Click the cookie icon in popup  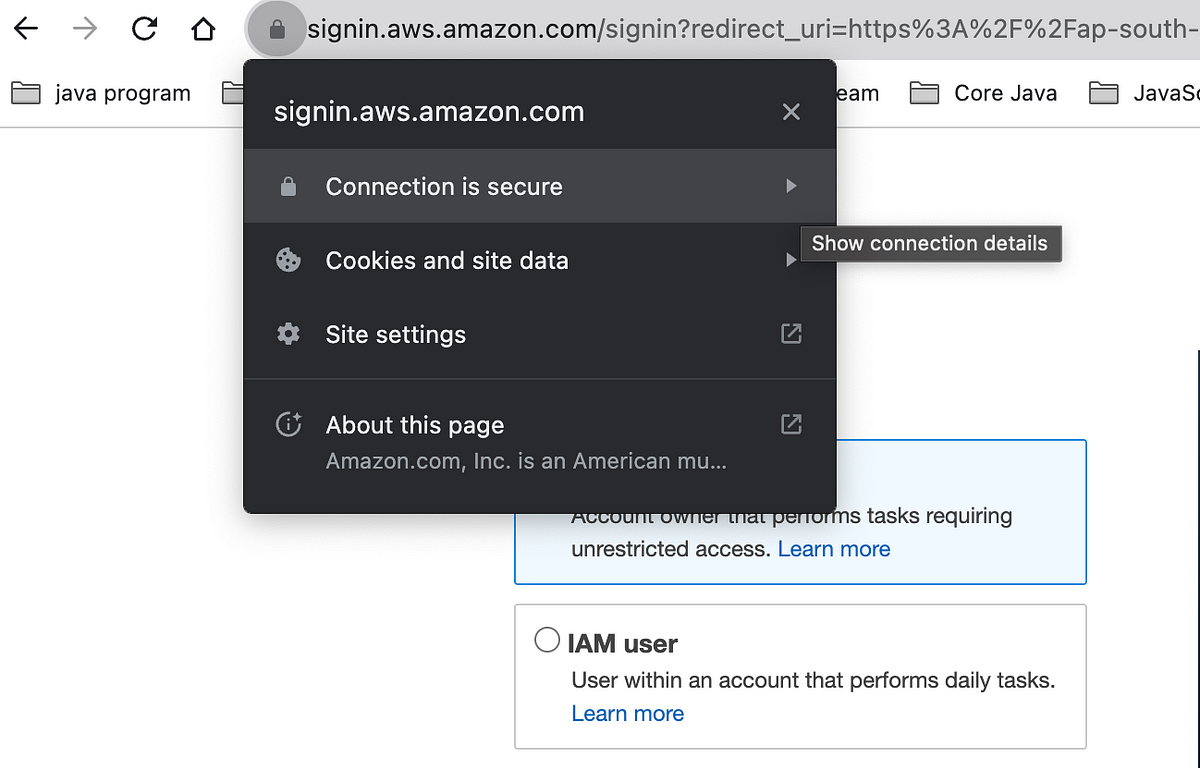288,260
